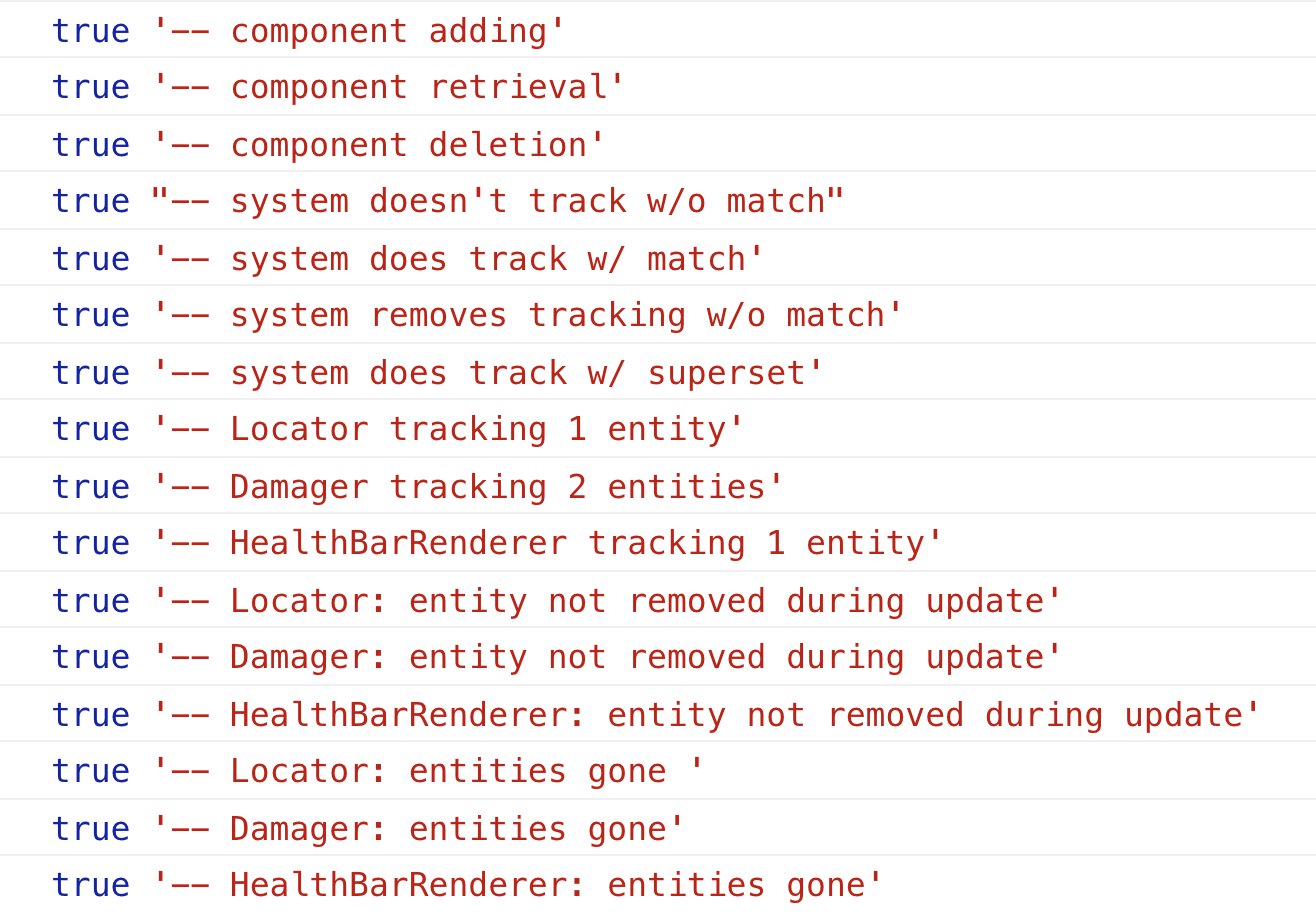1316x912 pixels.
Task: Click 'Damager: entity not removed during update' message
Action: (x=606, y=657)
